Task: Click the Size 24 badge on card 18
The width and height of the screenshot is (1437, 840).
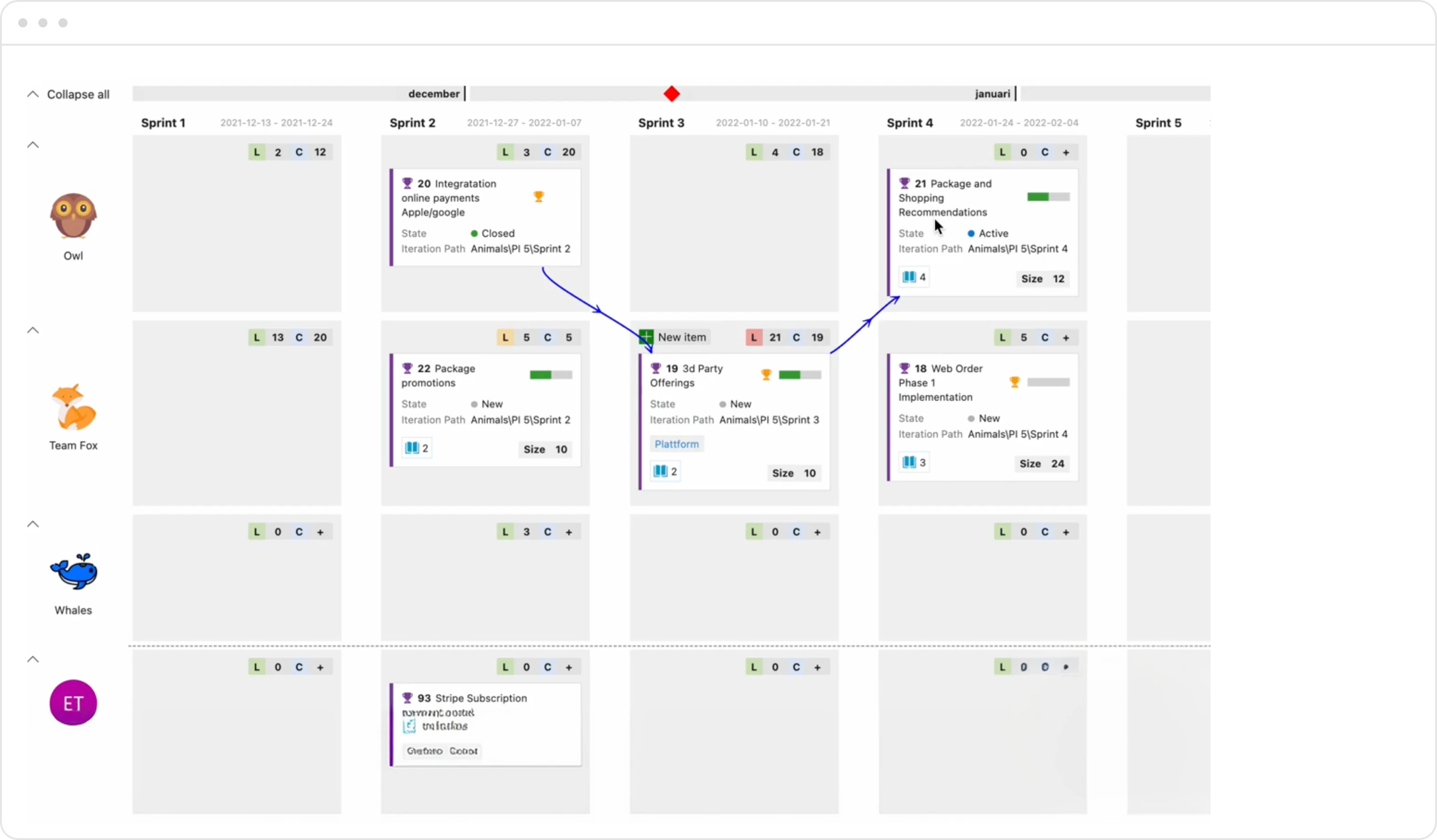Action: (1042, 464)
